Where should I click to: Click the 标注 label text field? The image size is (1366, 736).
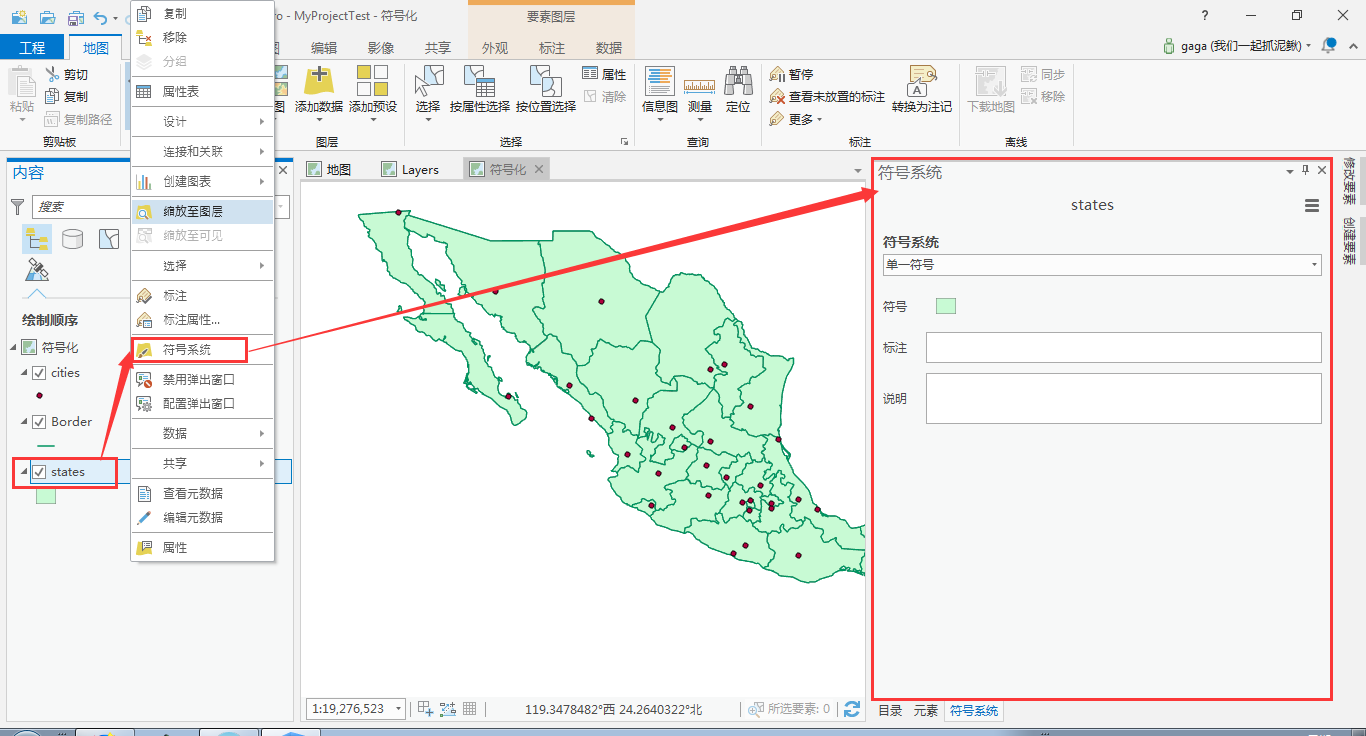1123,348
